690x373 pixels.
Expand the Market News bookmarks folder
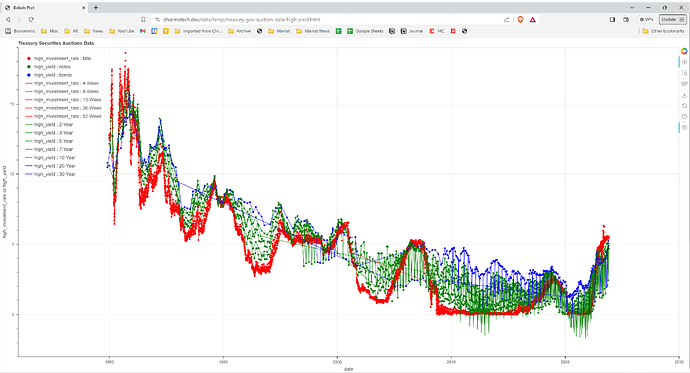click(x=313, y=31)
